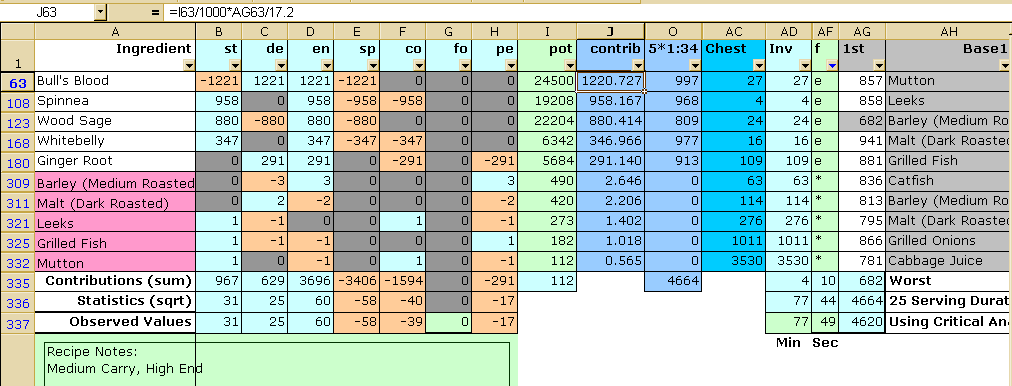Select the Mutton cell in pink
The image size is (1012, 386).
115,263
